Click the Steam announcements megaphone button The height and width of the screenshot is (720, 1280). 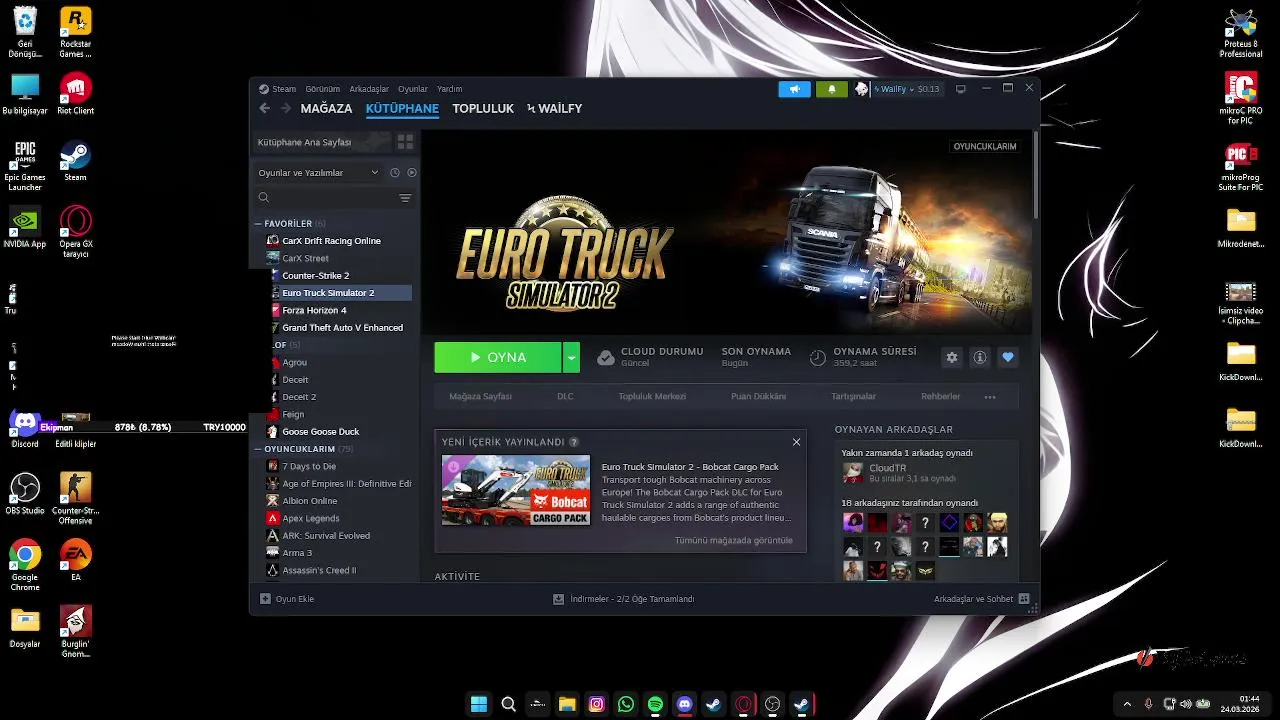click(795, 89)
